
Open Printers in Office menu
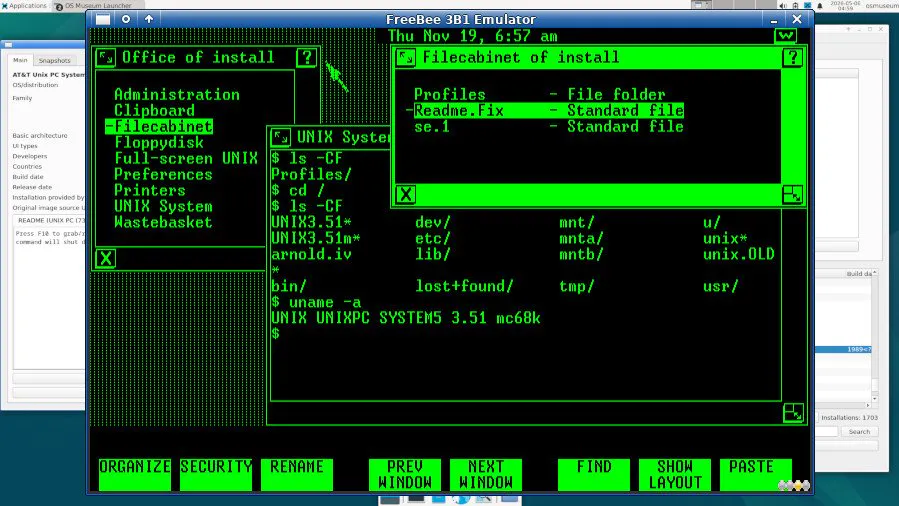150,191
